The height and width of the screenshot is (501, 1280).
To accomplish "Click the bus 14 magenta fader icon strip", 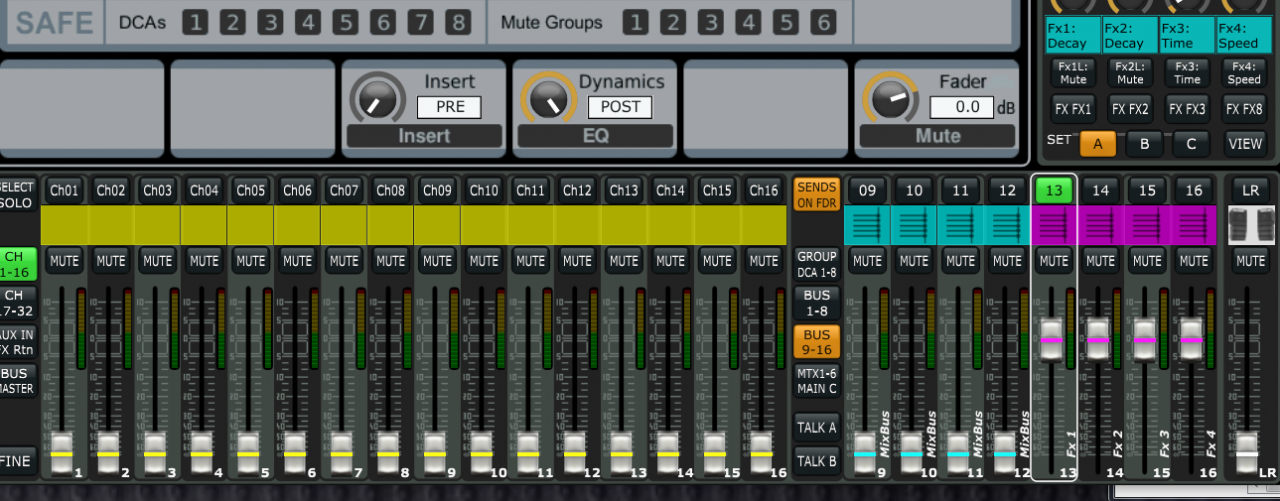I will click(1100, 225).
